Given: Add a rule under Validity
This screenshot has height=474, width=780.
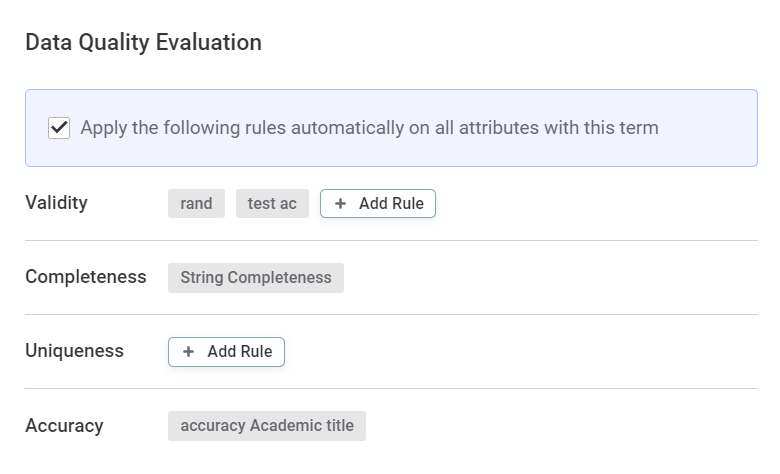Looking at the screenshot, I should tap(378, 204).
